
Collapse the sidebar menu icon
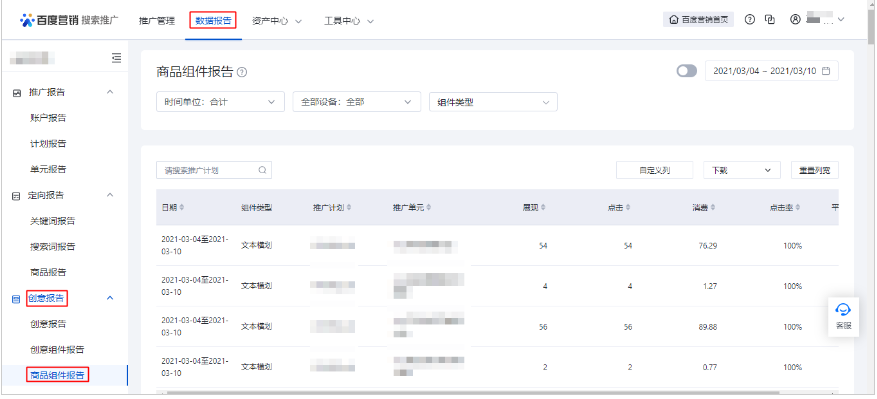pyautogui.click(x=116, y=58)
